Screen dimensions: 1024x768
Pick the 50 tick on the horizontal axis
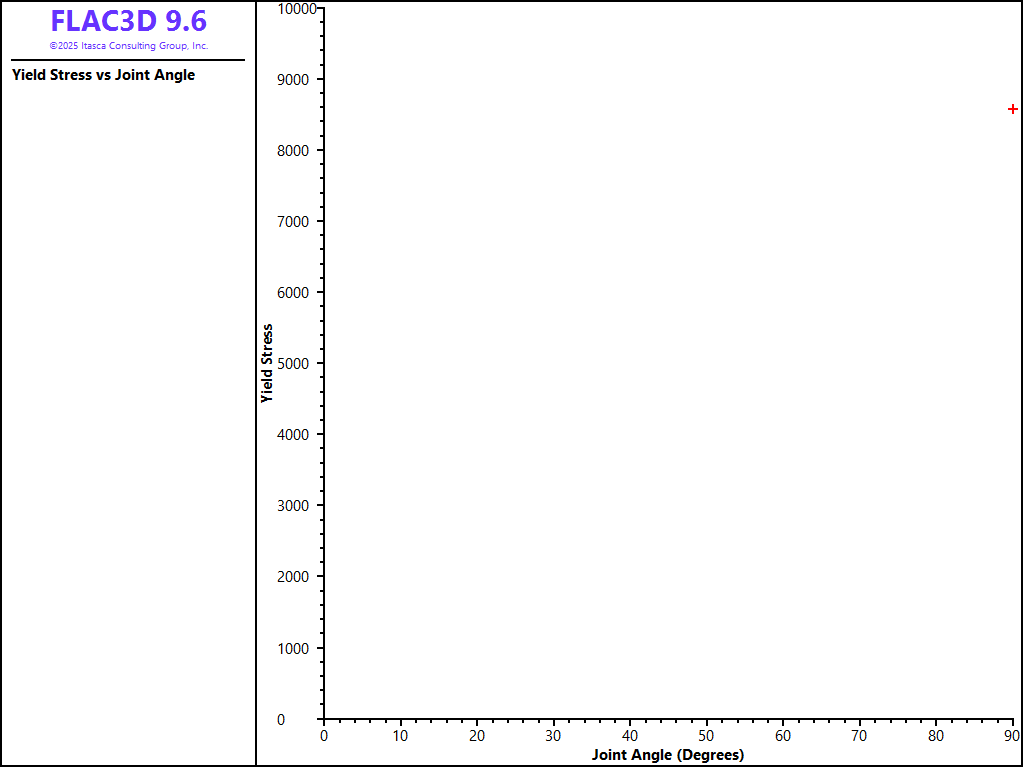706,736
